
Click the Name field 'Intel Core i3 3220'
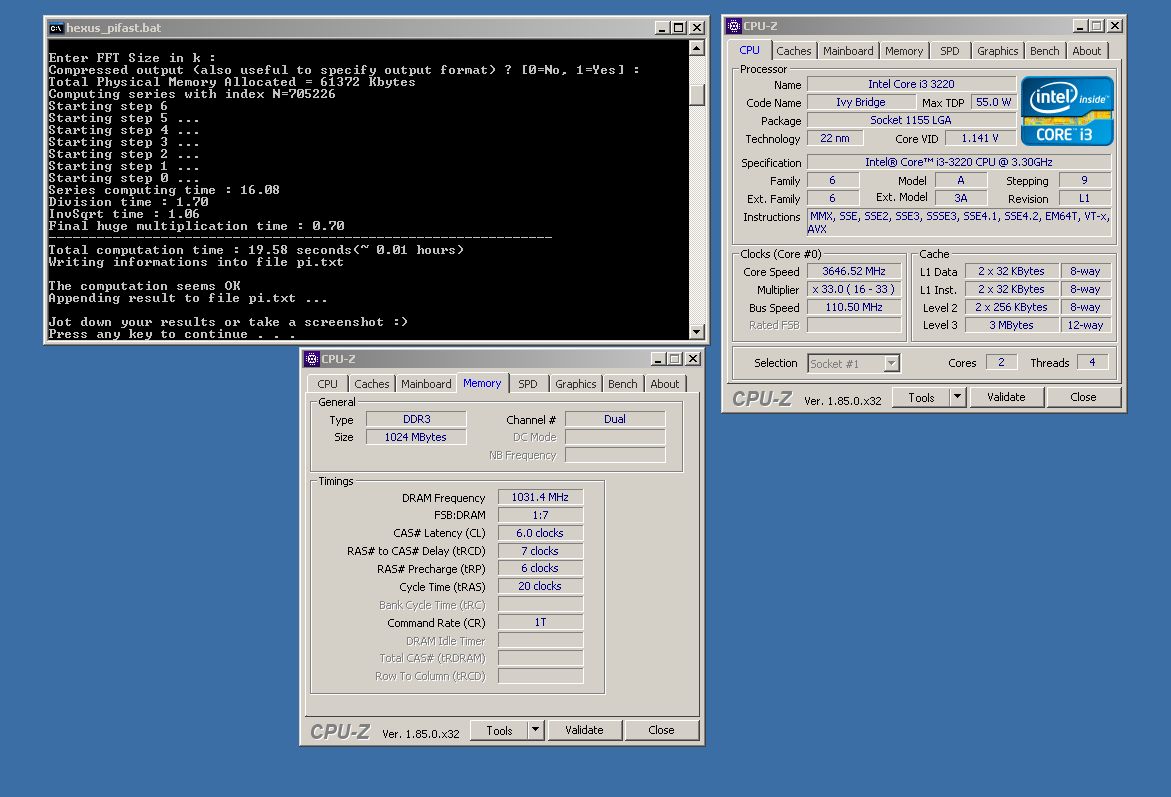coord(911,84)
